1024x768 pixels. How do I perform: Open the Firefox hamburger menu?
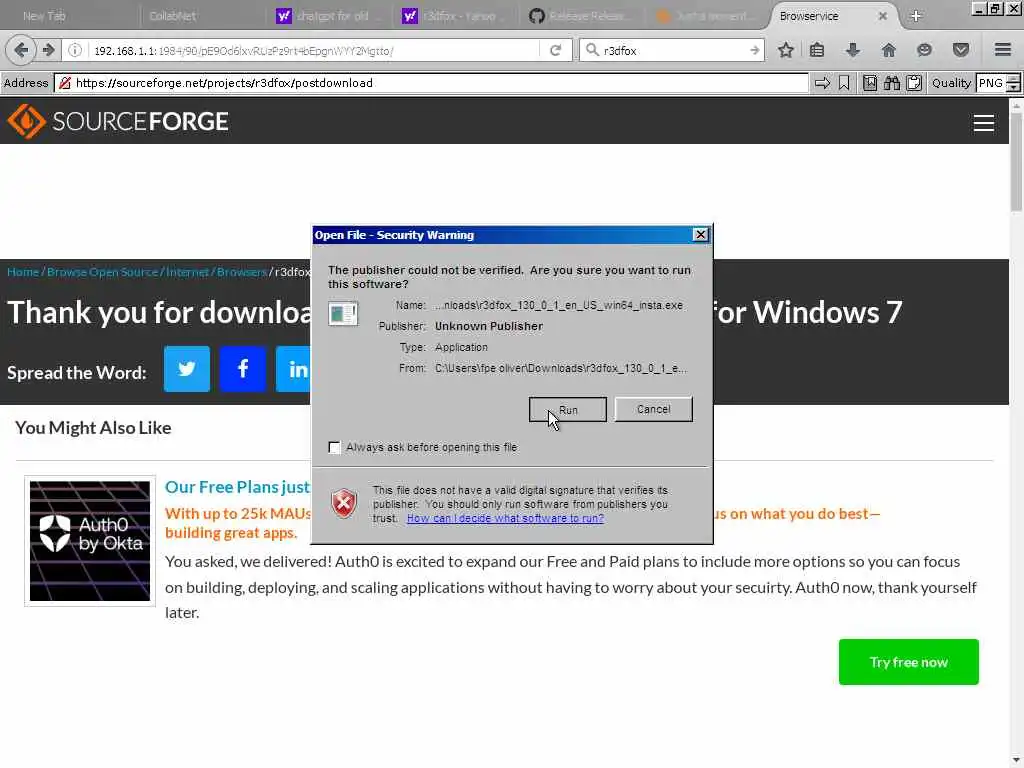1002,50
